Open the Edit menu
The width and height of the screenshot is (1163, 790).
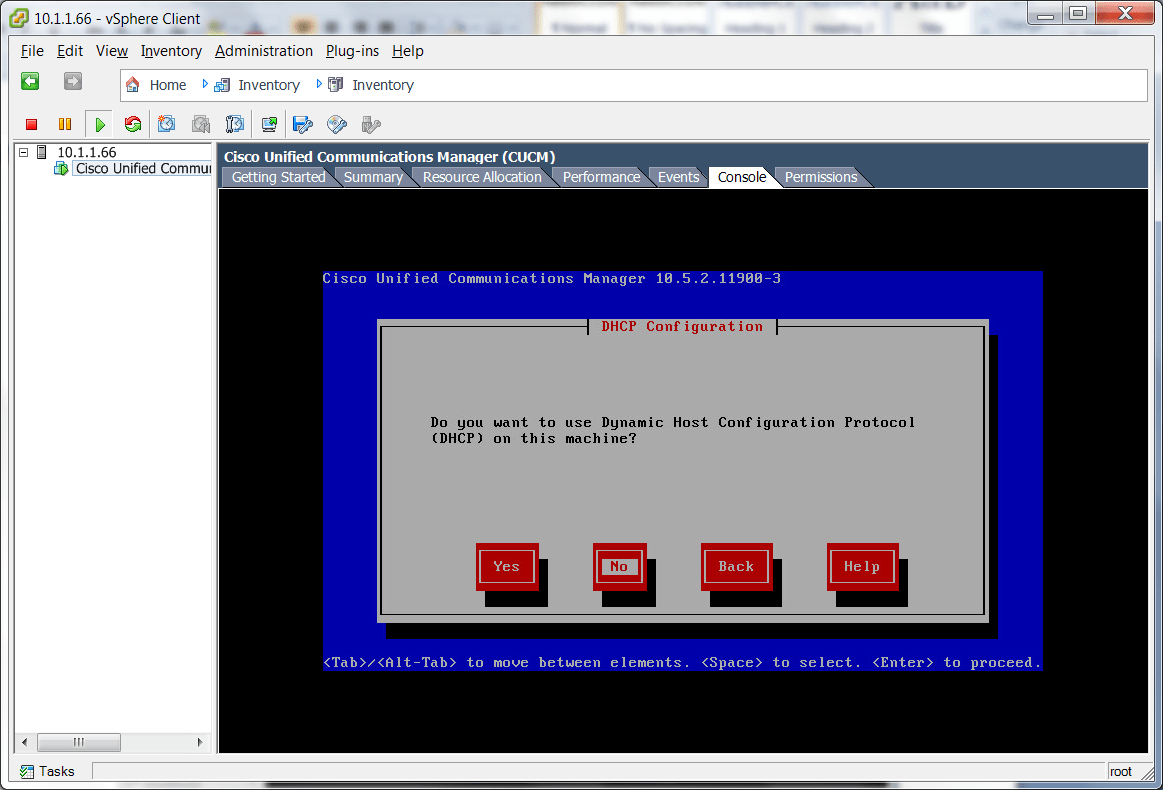pyautogui.click(x=70, y=51)
